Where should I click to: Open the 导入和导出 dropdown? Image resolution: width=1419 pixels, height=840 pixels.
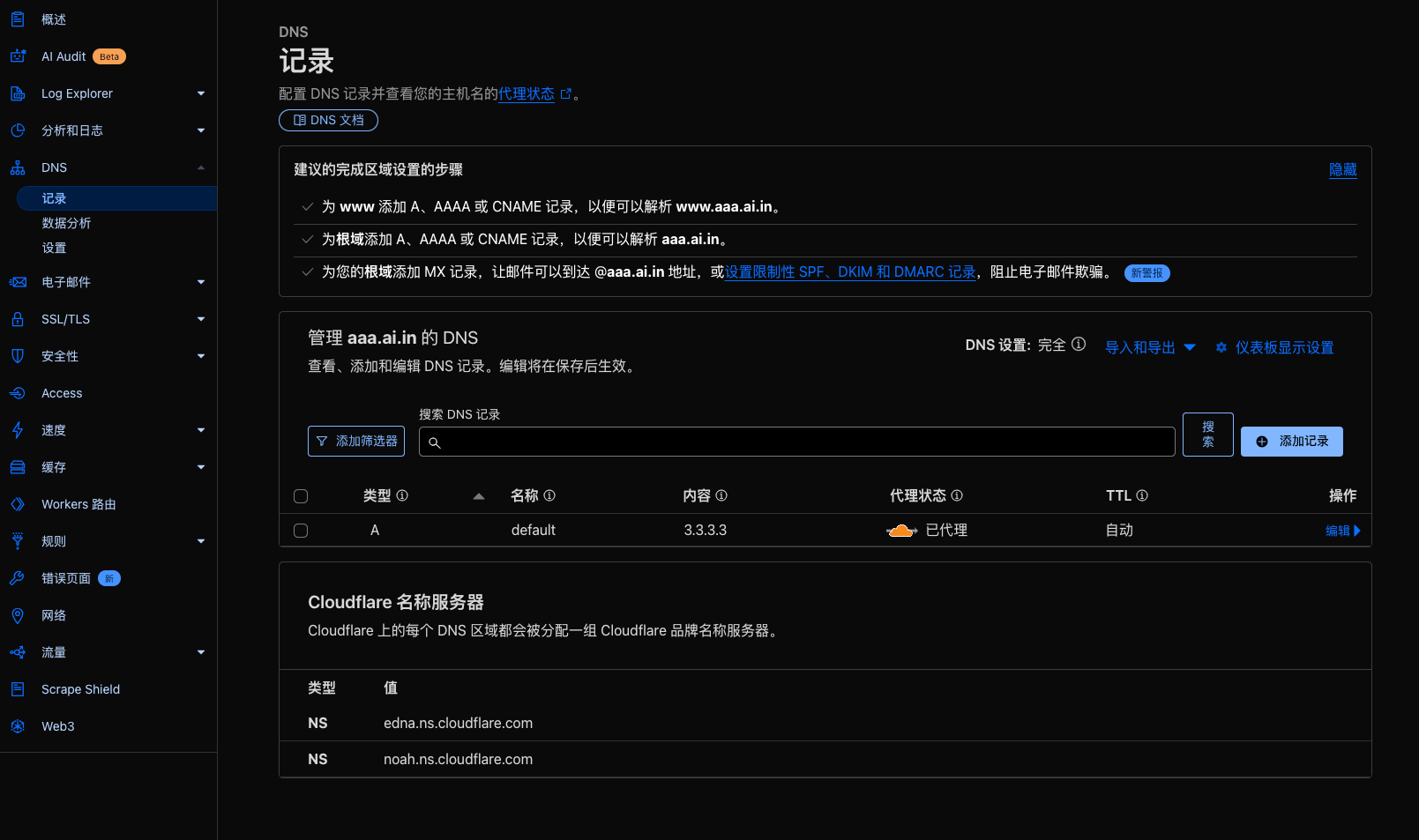coord(1150,347)
